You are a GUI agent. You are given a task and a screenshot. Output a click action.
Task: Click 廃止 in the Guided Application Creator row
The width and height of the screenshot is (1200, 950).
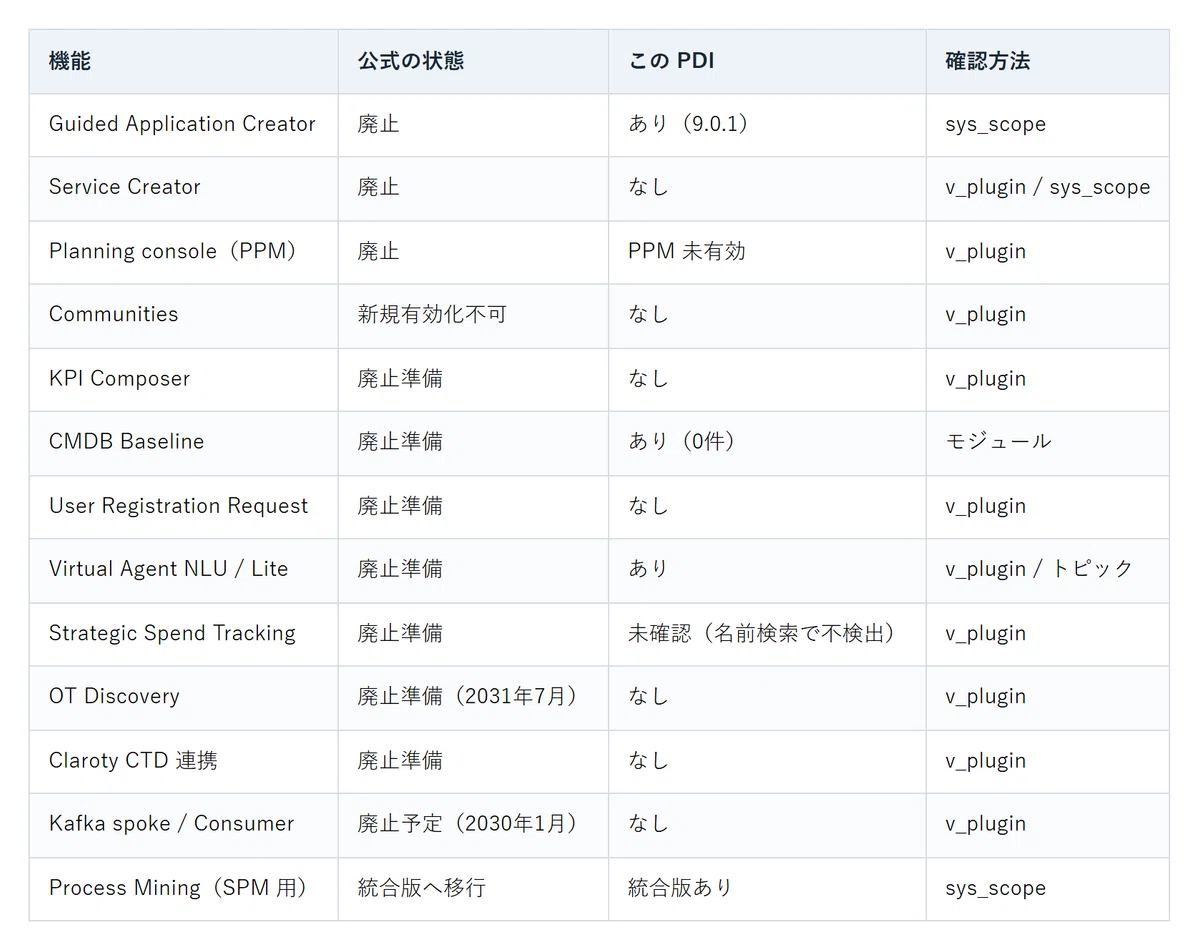tap(378, 124)
